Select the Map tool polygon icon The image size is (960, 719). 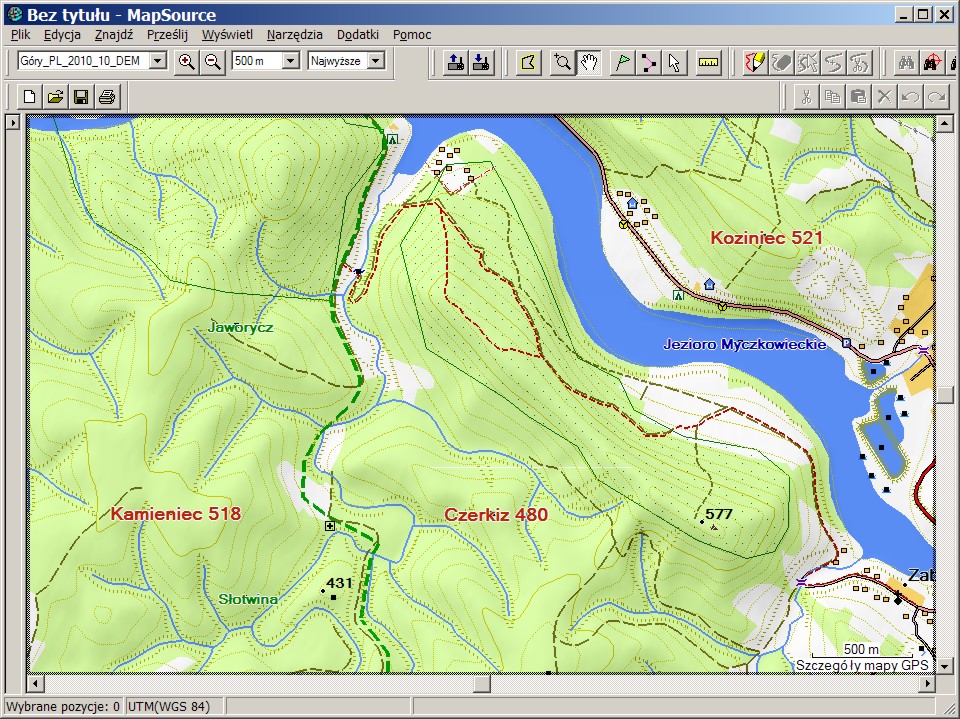pyautogui.click(x=530, y=62)
